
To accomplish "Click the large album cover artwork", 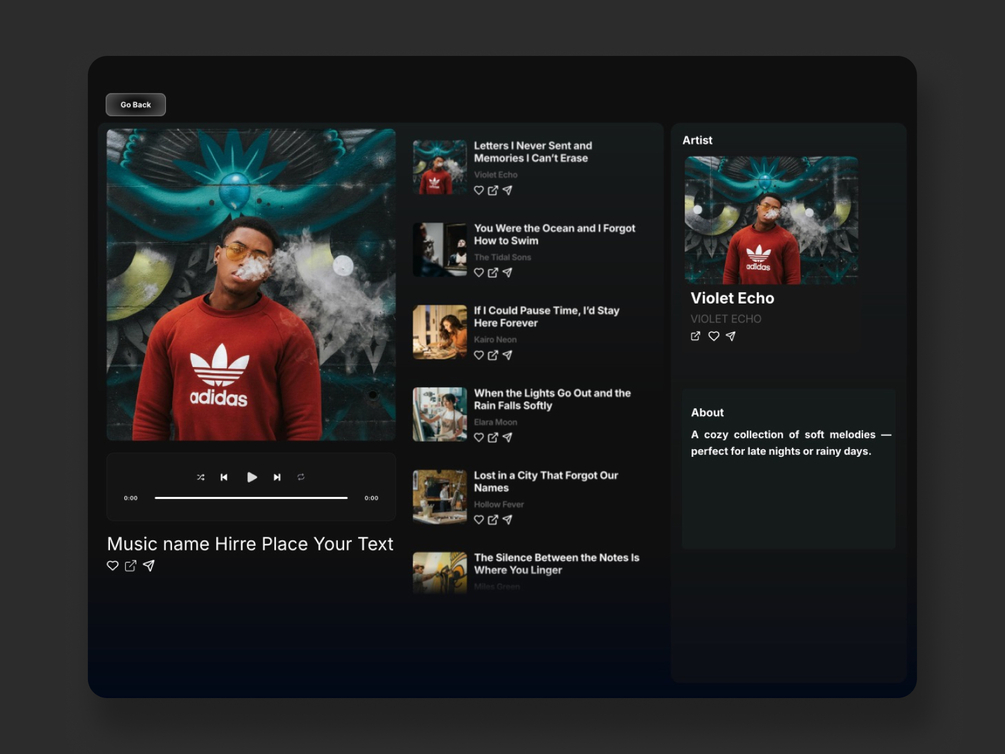I will [x=251, y=285].
